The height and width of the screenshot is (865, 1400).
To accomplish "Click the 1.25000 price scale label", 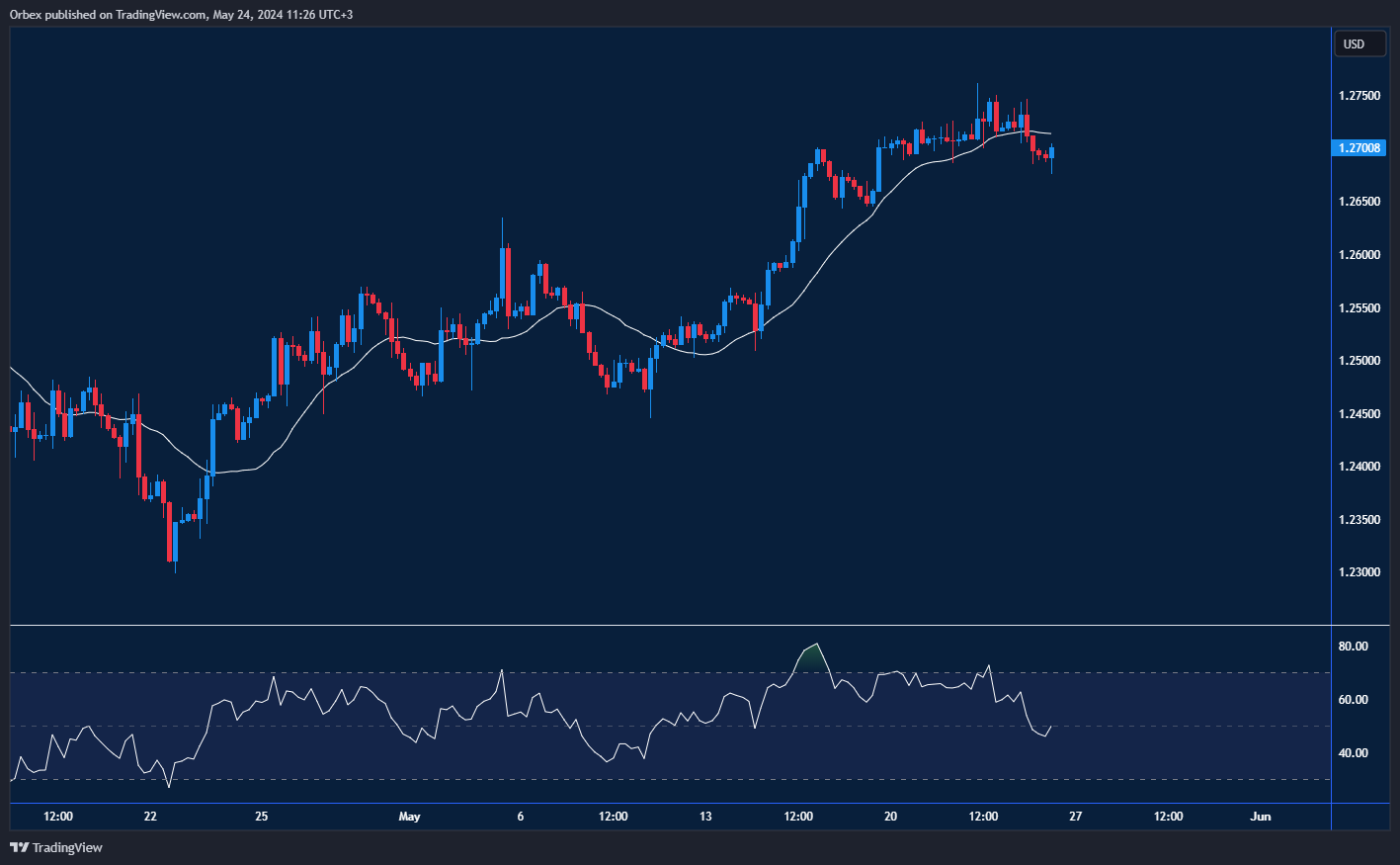I will (x=1359, y=361).
